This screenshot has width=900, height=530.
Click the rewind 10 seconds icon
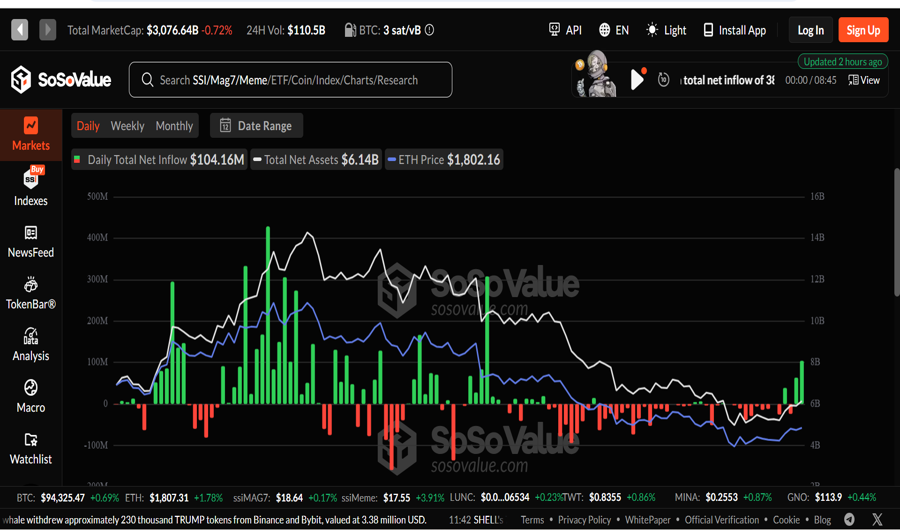[664, 80]
